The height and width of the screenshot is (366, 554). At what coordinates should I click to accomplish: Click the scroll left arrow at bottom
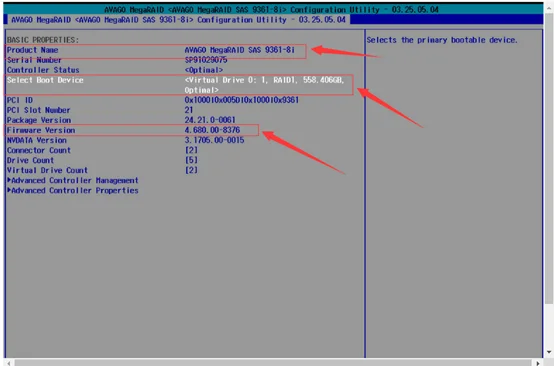tap(9, 362)
